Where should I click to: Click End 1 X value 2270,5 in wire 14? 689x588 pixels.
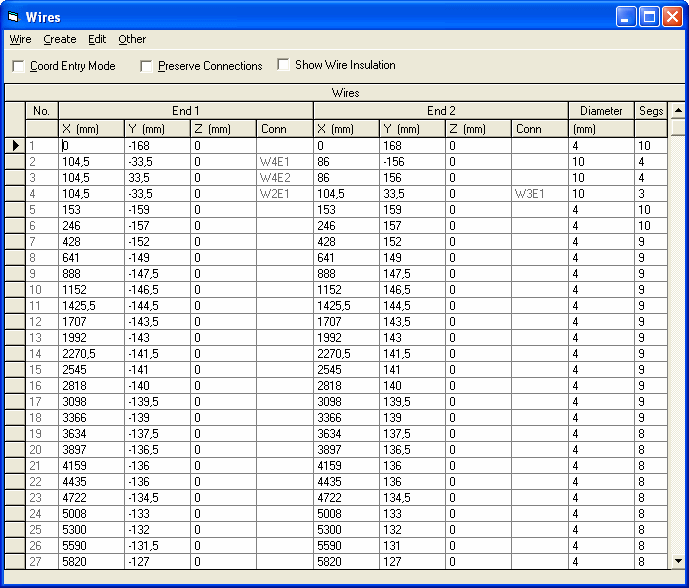tap(91, 354)
